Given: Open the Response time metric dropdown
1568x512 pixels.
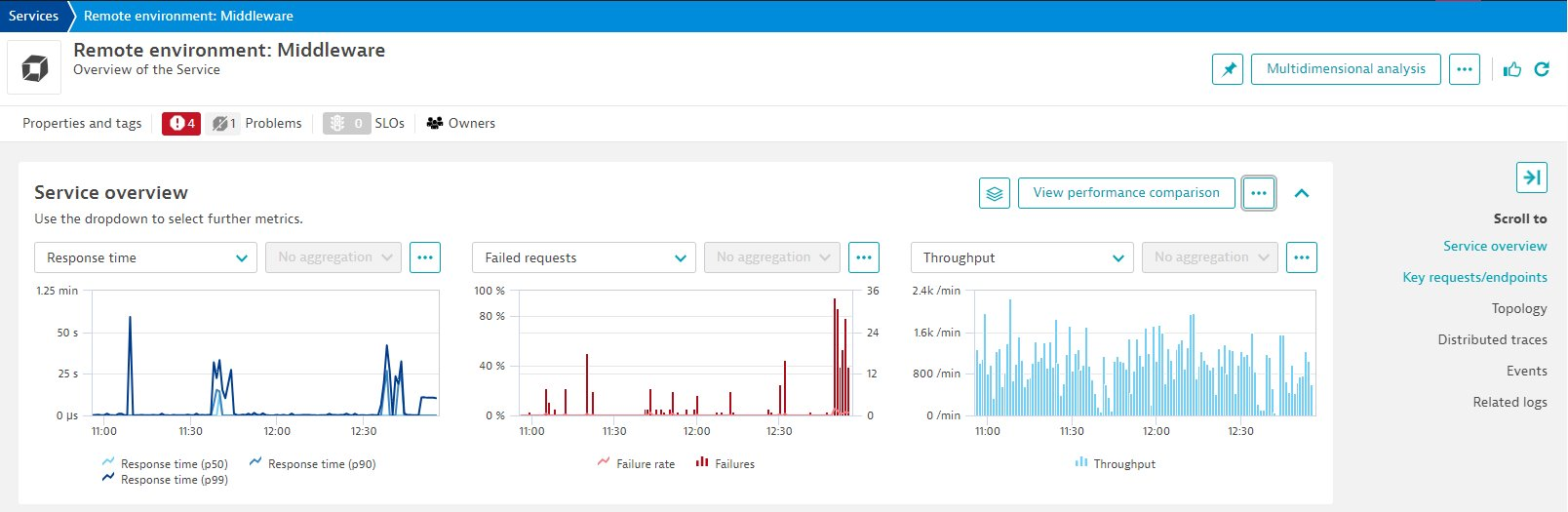Looking at the screenshot, I should click(145, 257).
